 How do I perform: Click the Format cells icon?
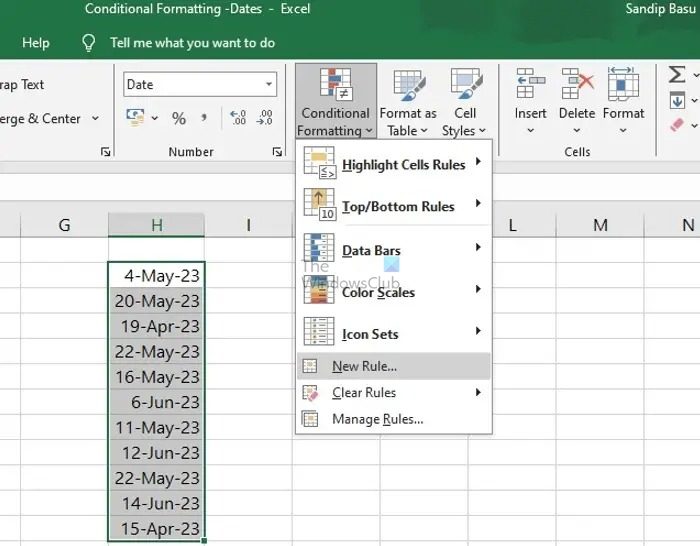(623, 83)
